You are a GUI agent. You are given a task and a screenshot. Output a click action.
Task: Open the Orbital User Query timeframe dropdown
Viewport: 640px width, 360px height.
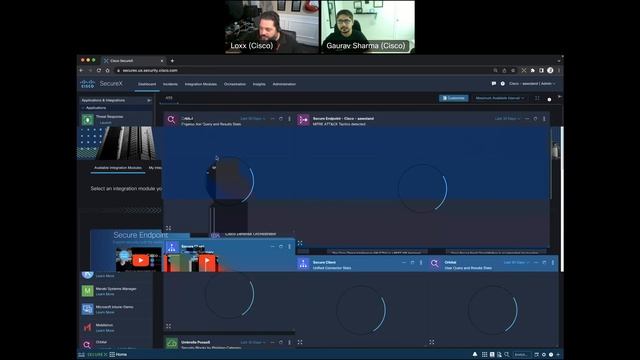[516, 262]
